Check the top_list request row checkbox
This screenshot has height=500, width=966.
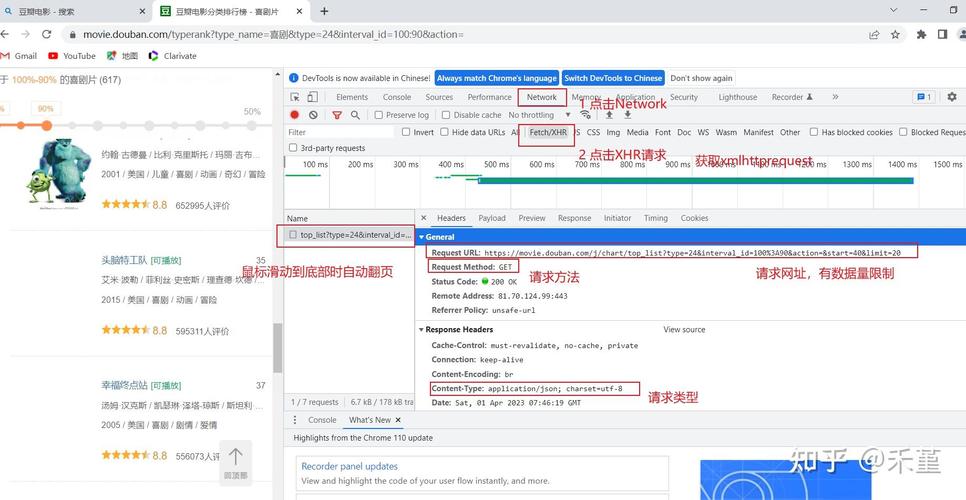pyautogui.click(x=293, y=235)
